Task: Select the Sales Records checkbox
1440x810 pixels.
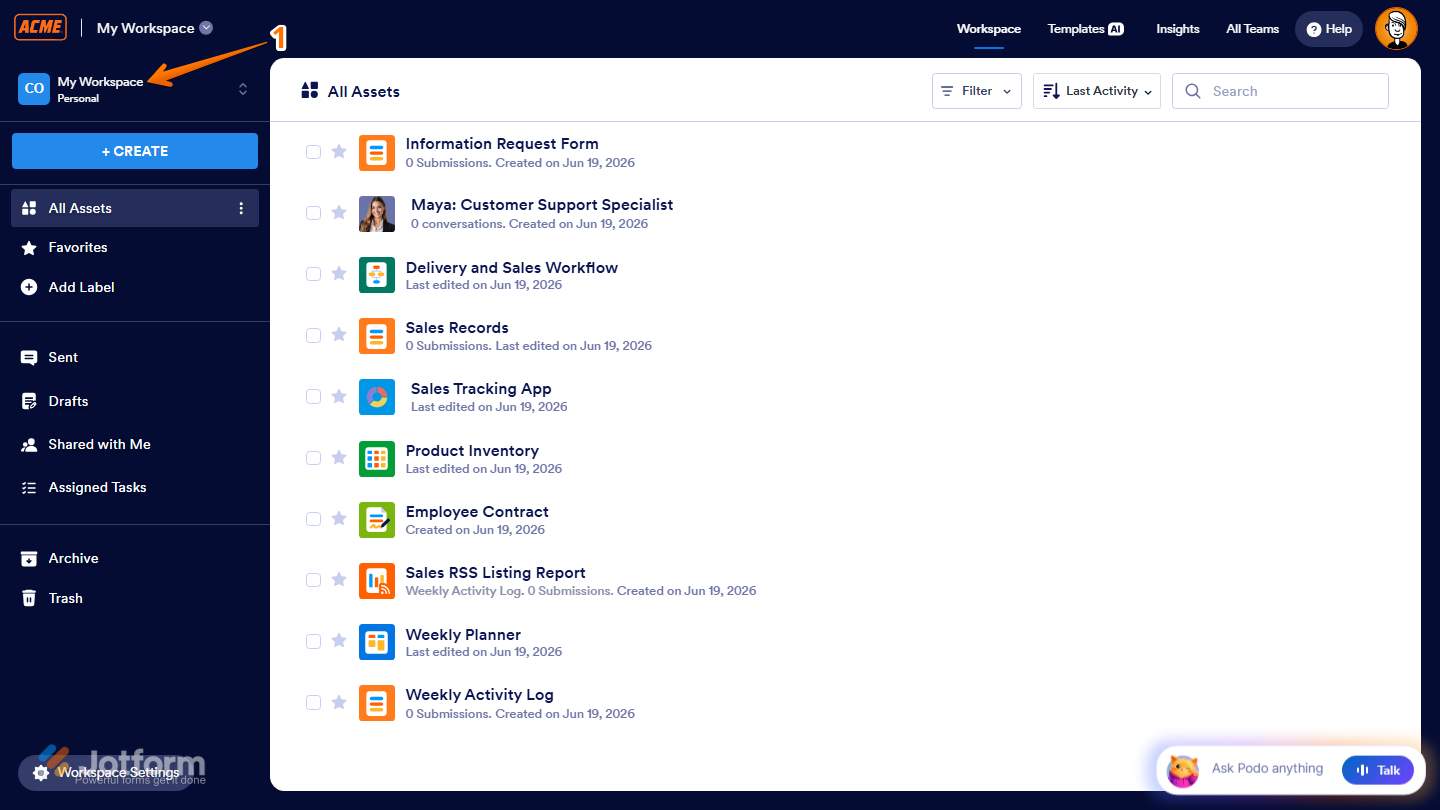Action: [x=313, y=335]
